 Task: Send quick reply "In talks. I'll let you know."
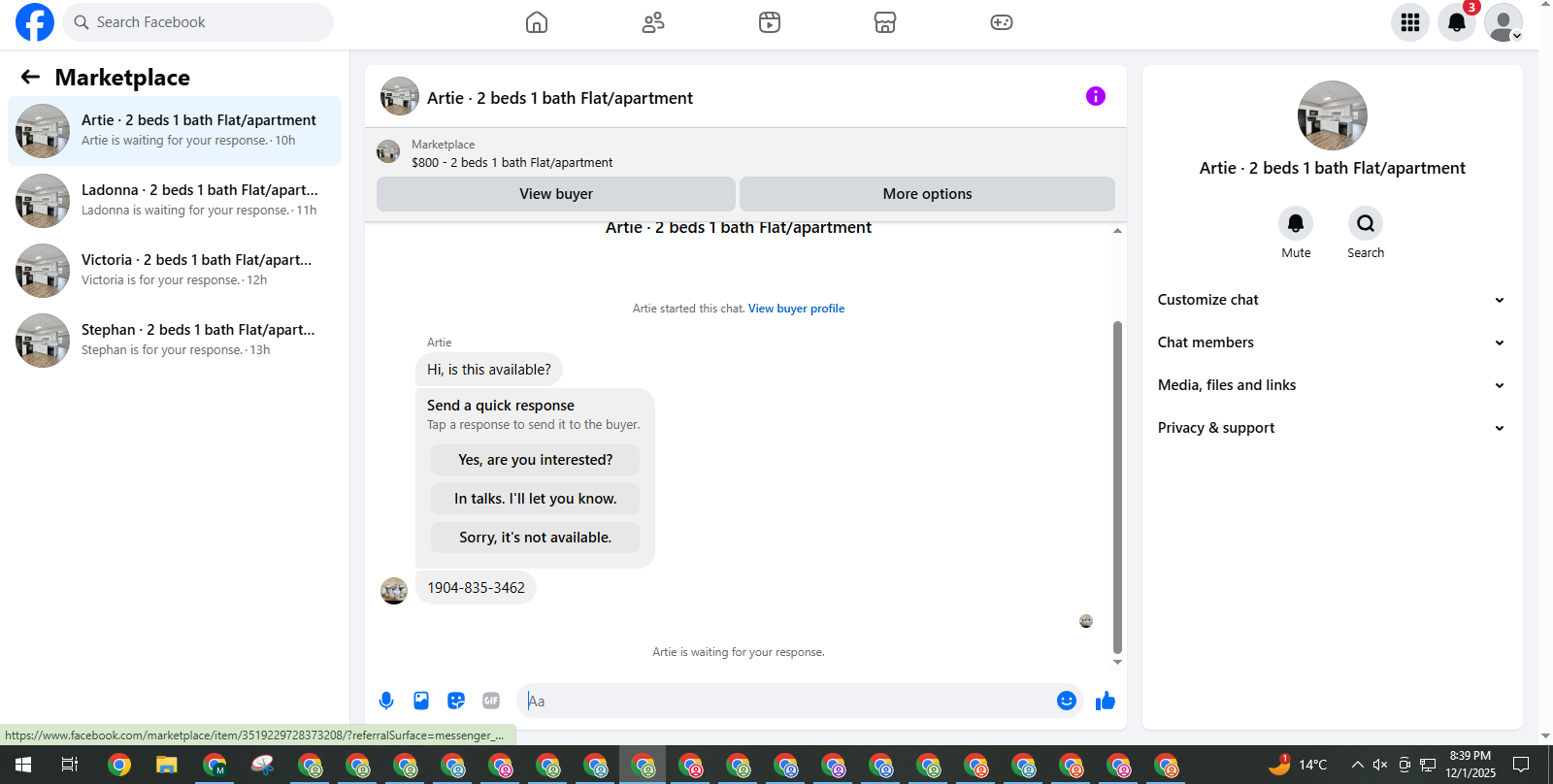tap(536, 499)
